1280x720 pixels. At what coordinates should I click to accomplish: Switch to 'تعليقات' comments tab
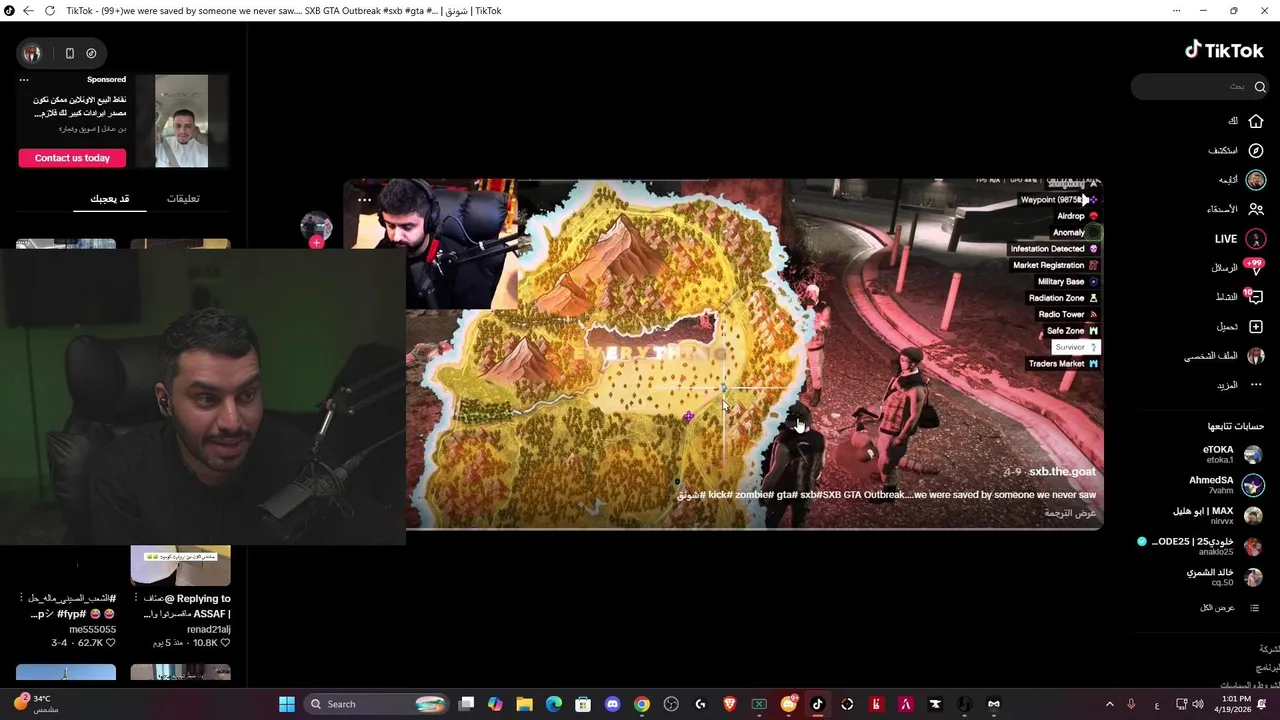coord(183,199)
